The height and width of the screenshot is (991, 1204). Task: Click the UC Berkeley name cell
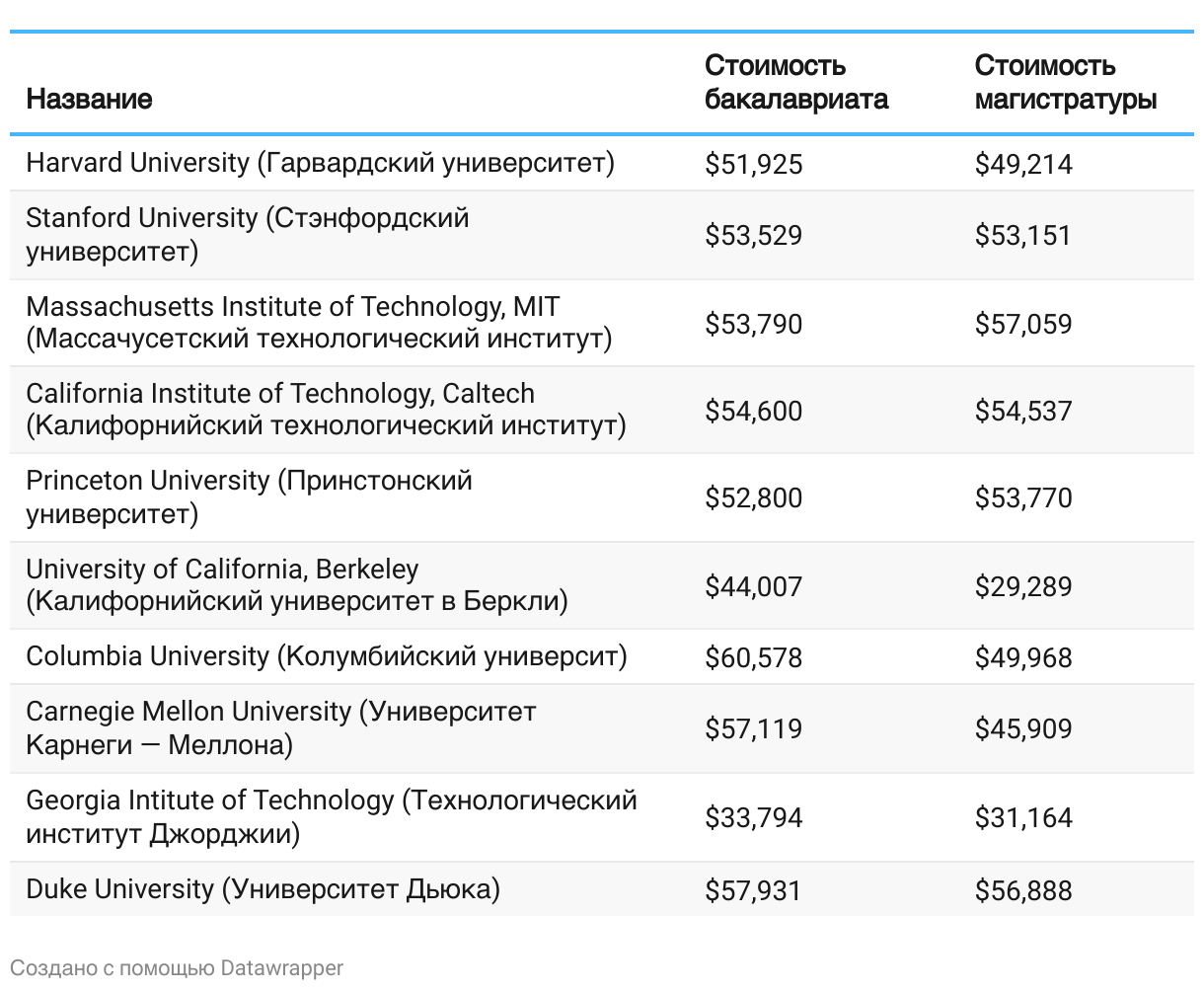click(x=296, y=585)
